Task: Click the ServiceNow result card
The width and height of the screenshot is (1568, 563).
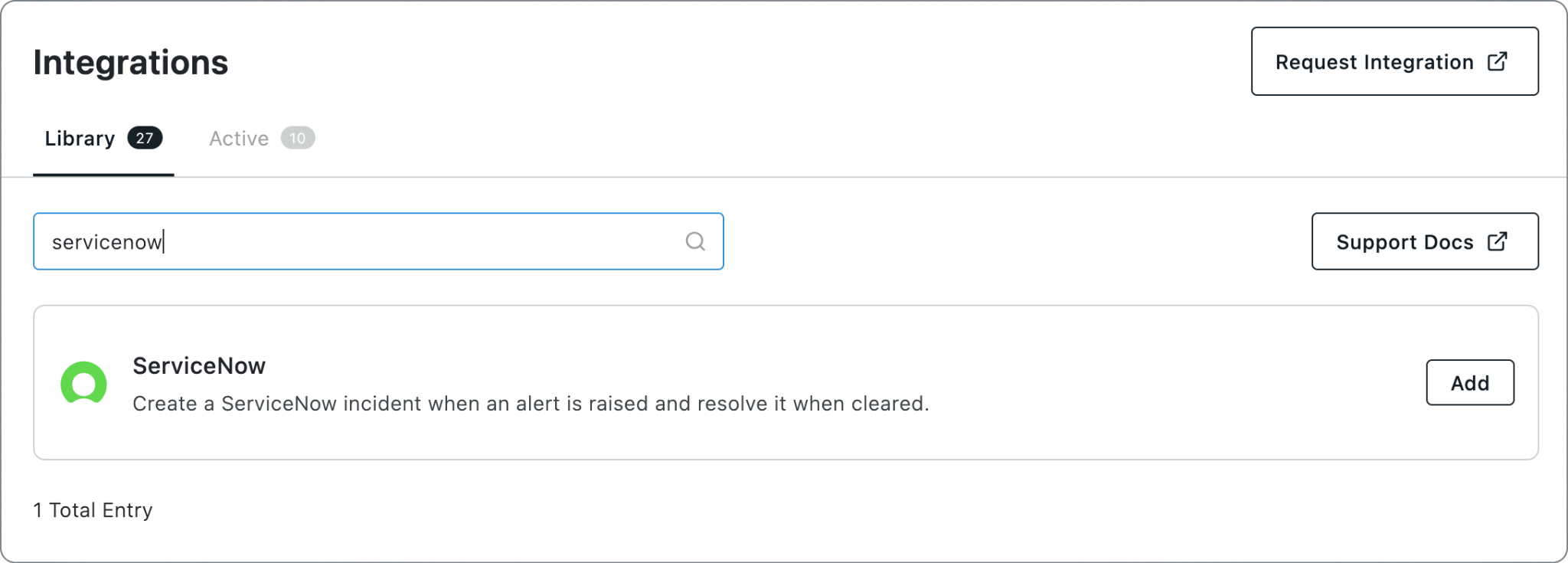Action: (x=786, y=382)
